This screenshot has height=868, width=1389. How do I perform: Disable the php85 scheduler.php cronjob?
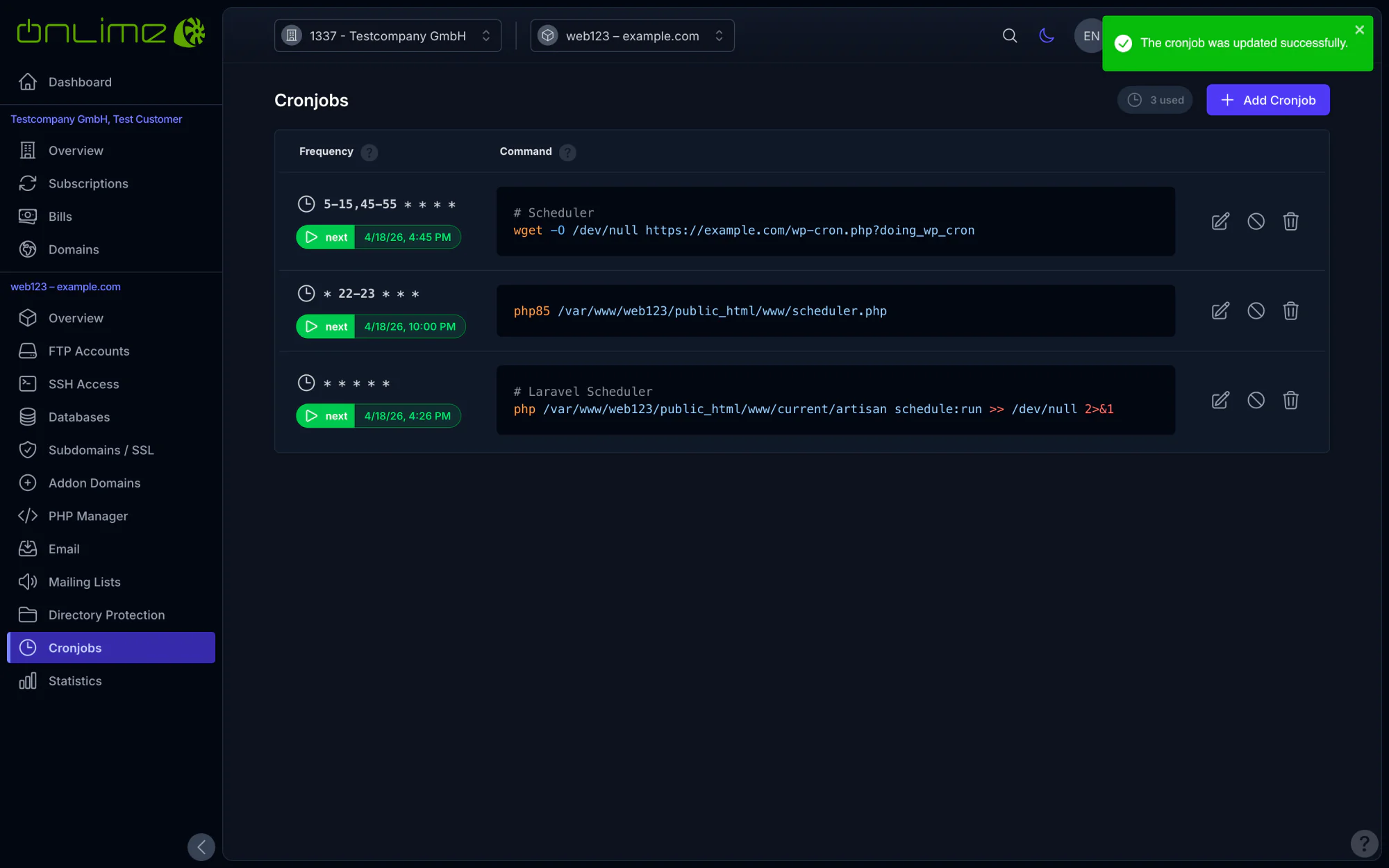click(1256, 310)
